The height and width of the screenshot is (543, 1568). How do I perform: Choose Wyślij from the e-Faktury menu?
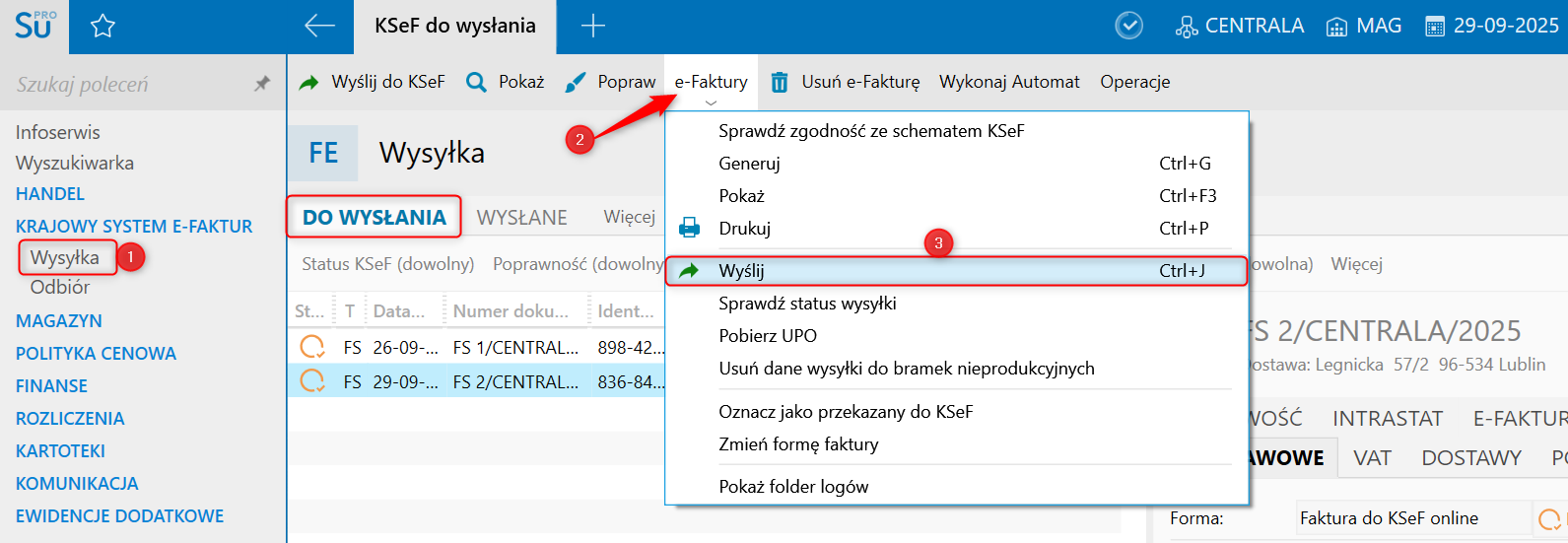(x=741, y=271)
